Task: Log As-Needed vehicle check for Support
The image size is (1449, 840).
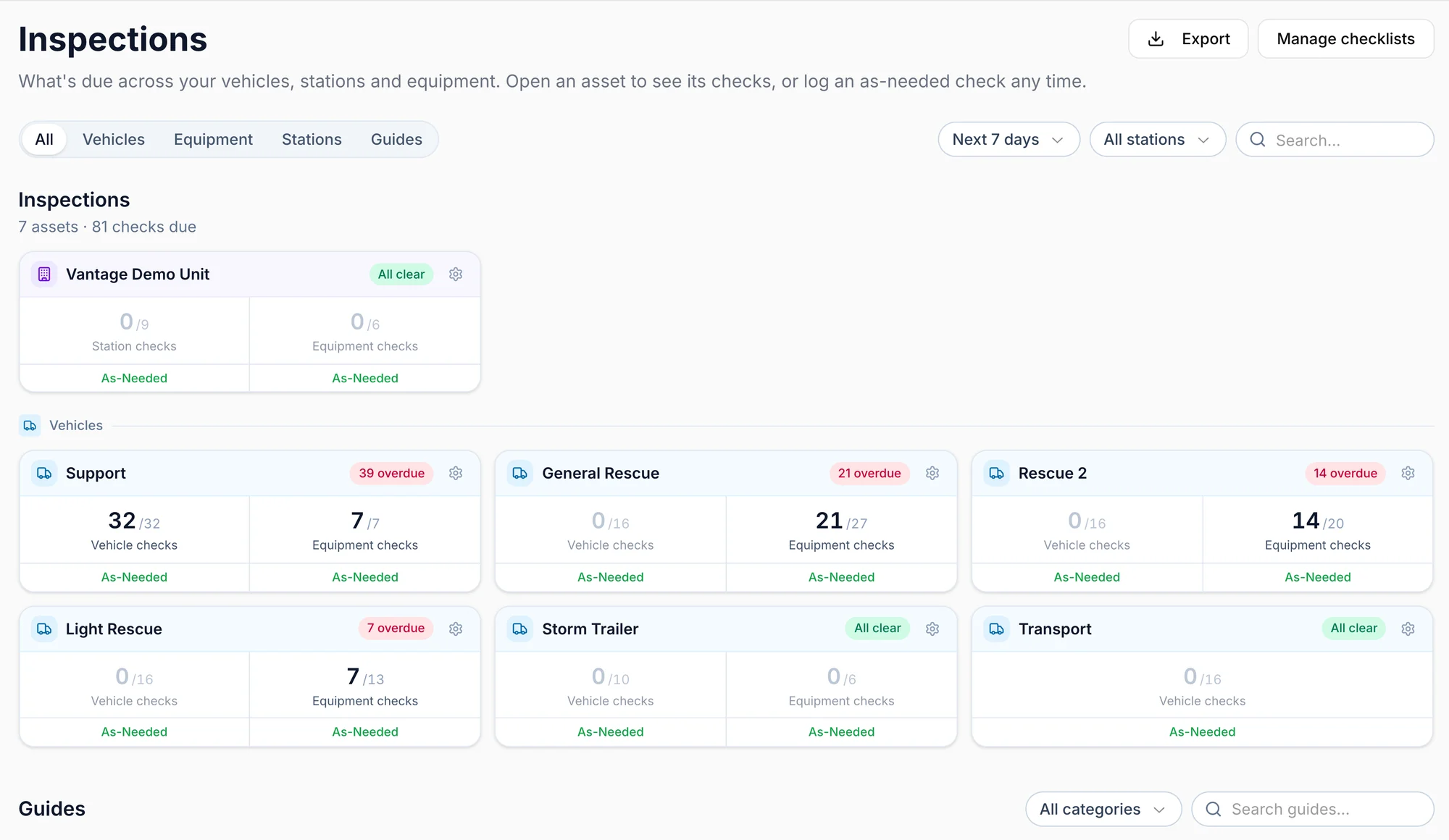Action: click(x=134, y=578)
